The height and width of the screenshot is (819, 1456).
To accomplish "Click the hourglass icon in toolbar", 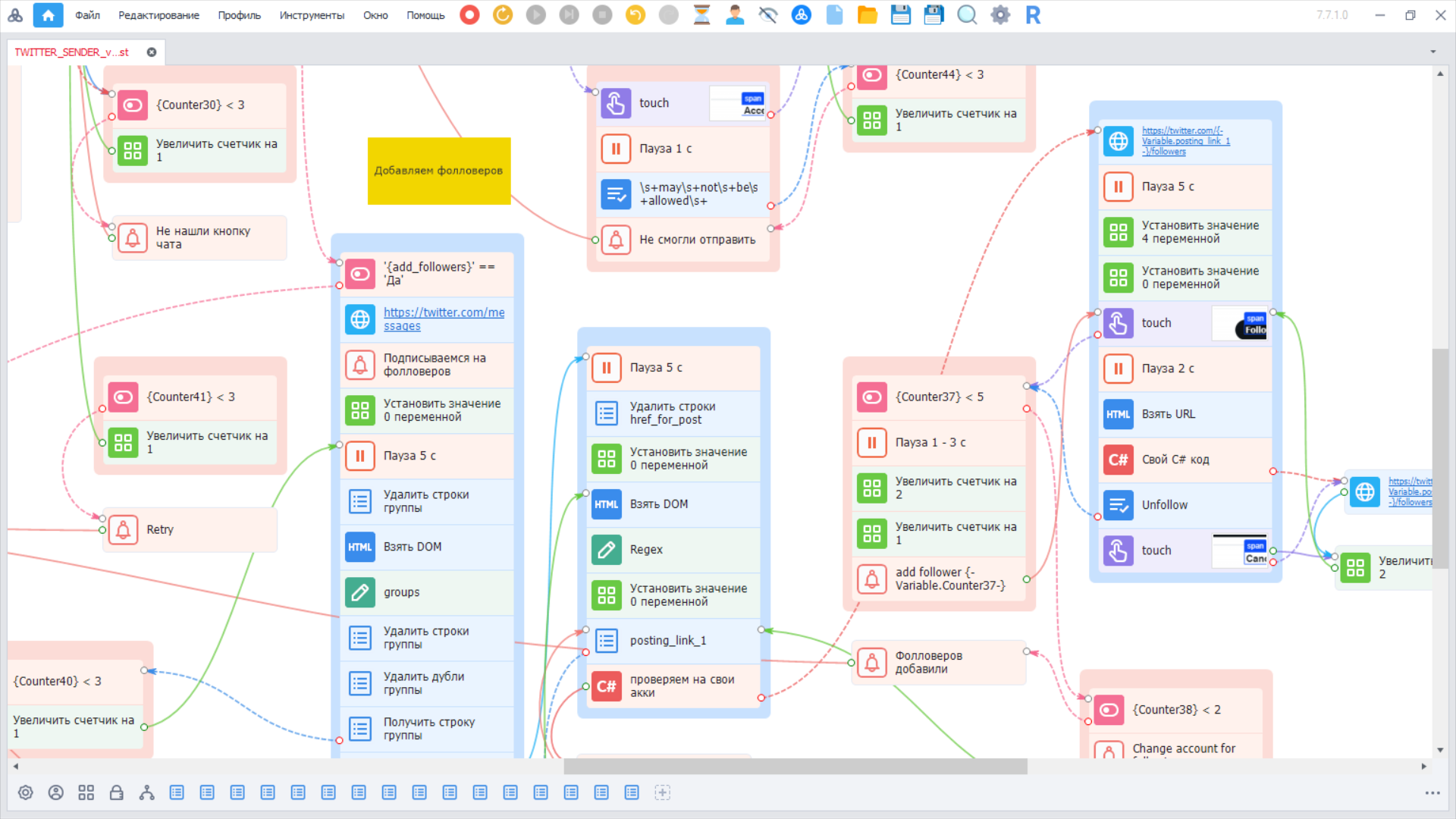I will (701, 15).
